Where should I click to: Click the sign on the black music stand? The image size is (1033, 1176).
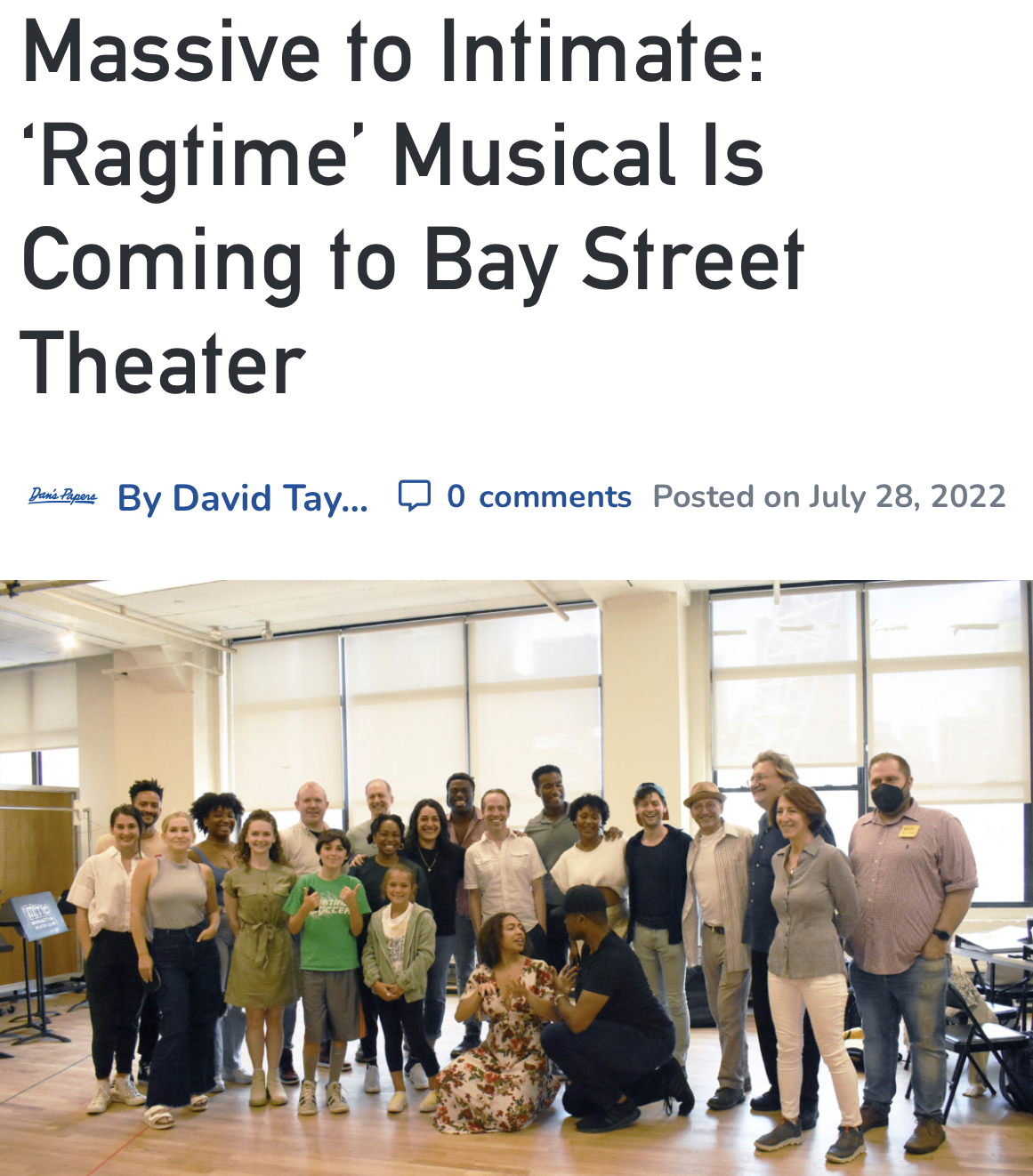pyautogui.click(x=38, y=916)
